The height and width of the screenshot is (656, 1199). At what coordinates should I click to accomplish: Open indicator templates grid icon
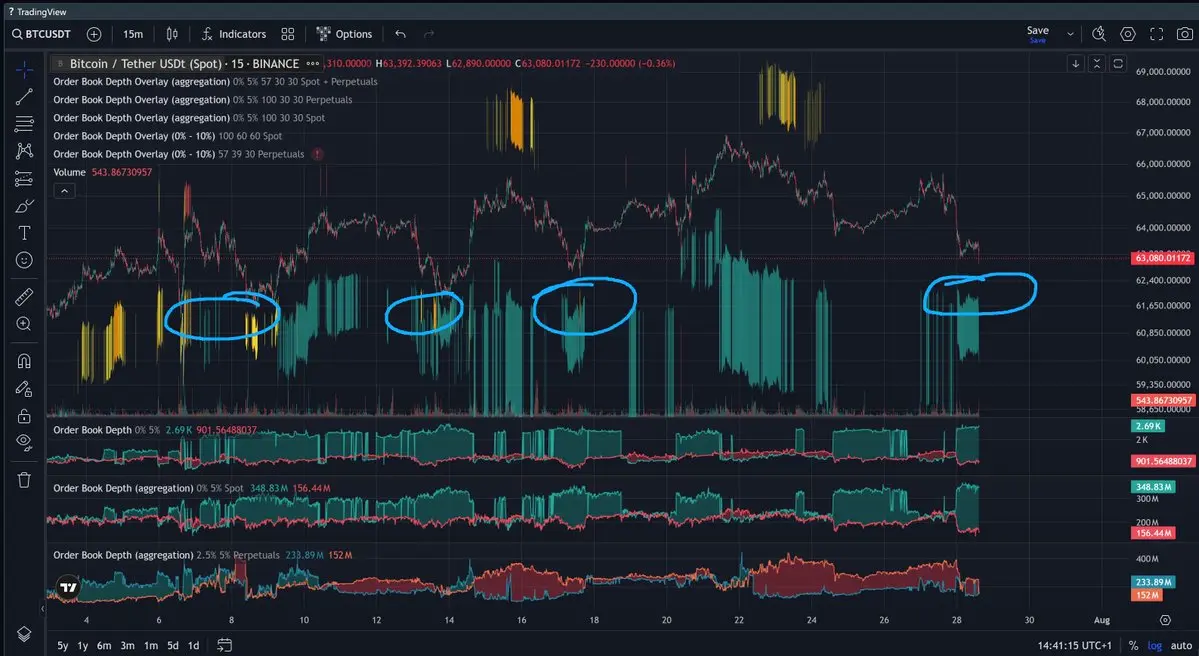(288, 34)
